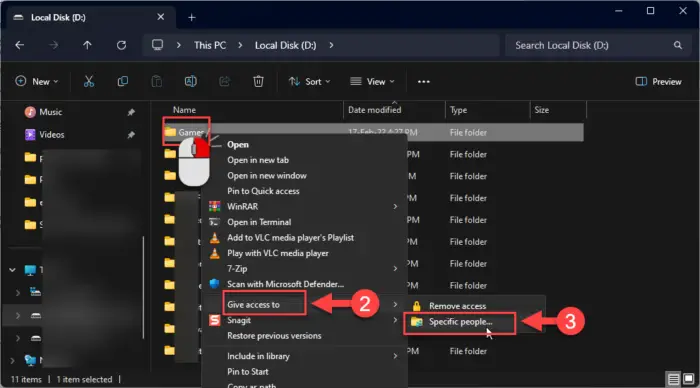Expand chevron after This PC in breadcrumb
The image size is (700, 388).
click(x=240, y=45)
